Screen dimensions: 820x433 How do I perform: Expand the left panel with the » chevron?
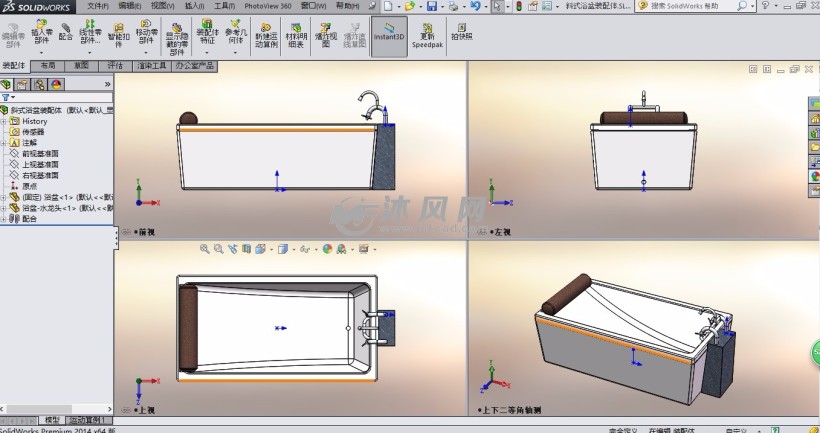pos(107,84)
